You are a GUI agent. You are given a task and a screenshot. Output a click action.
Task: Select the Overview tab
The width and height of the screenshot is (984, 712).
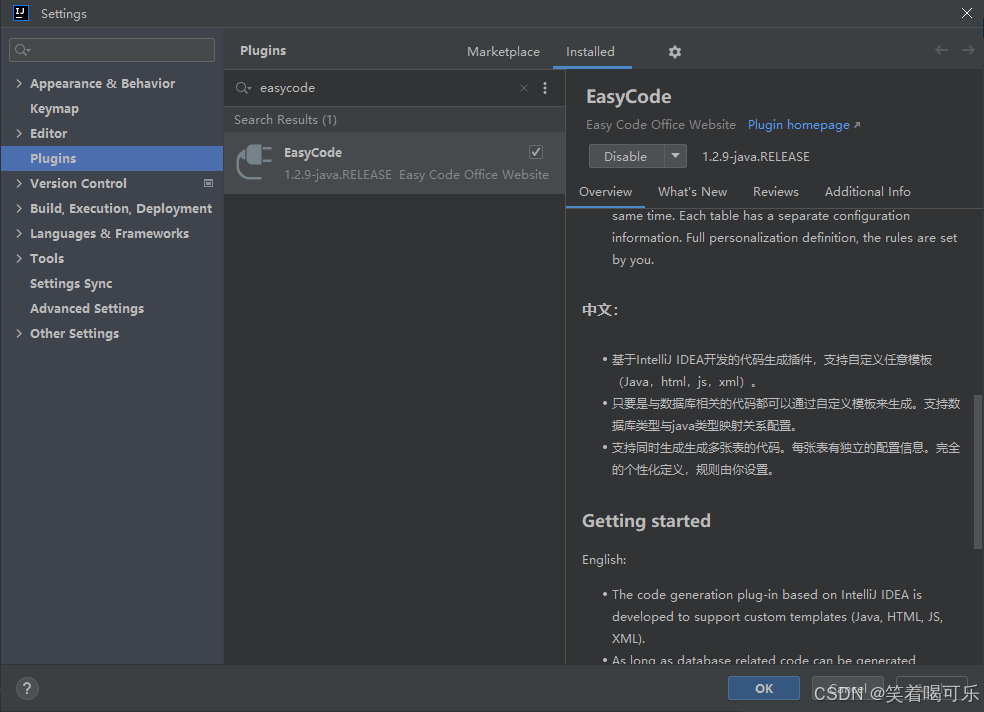coord(606,192)
